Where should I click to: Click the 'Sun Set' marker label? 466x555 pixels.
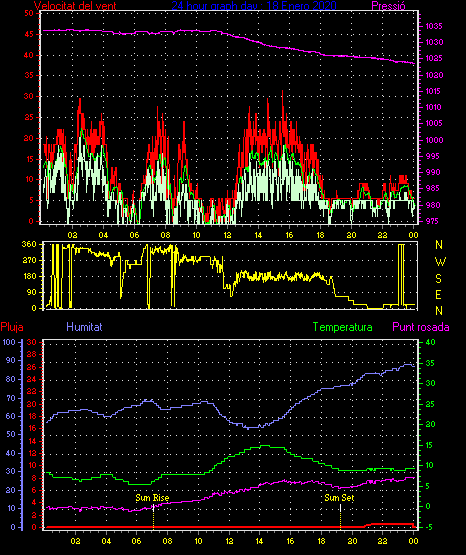point(339,498)
